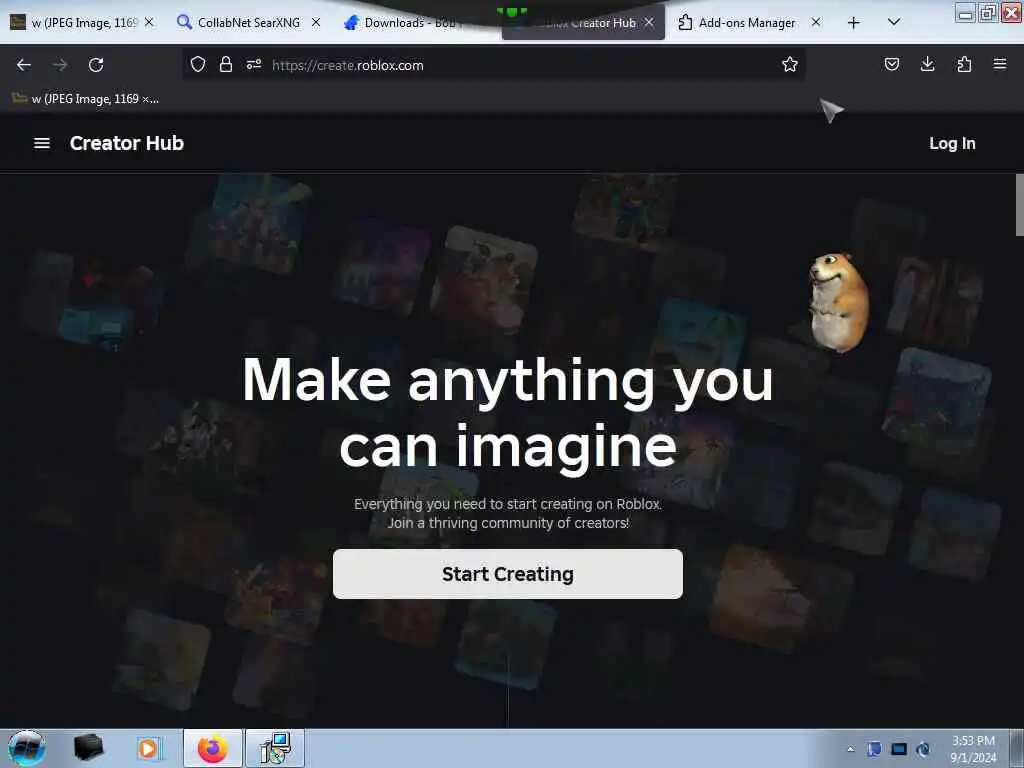Close the Roblox Creator Hub tab

tap(649, 22)
